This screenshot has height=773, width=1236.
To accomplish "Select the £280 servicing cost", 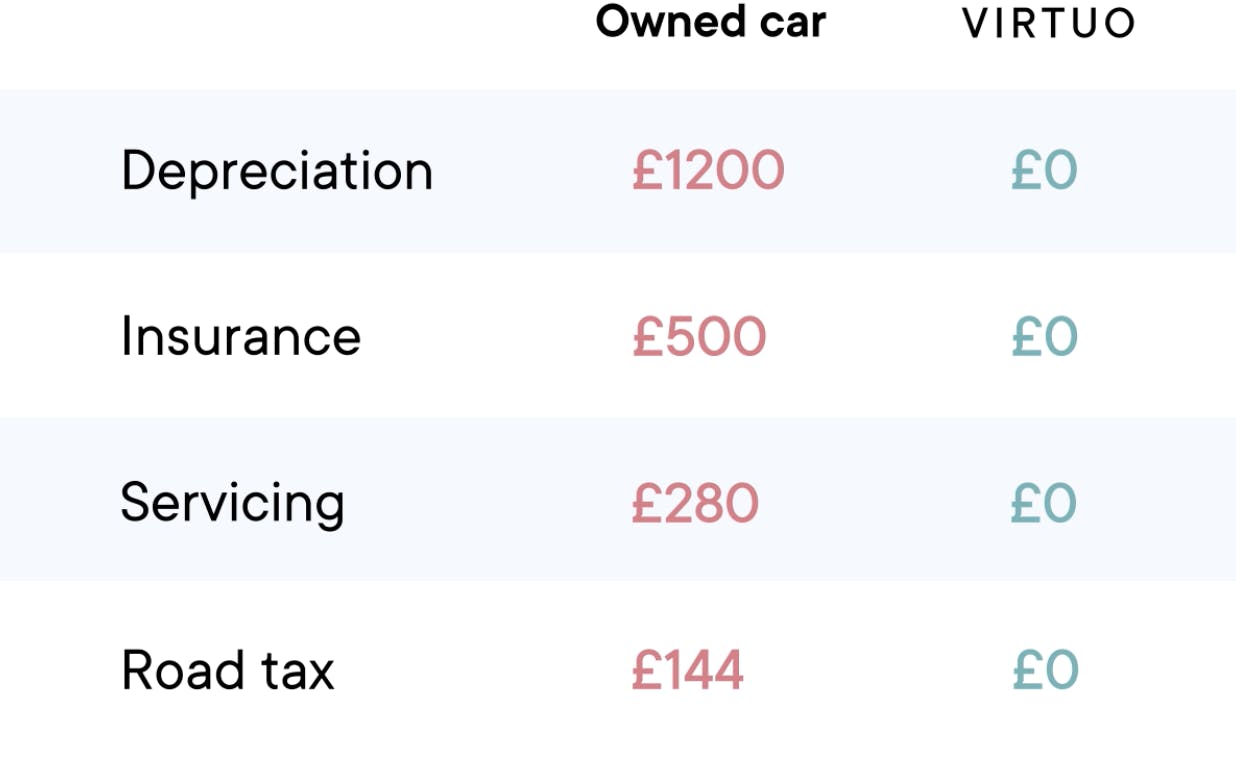I will click(695, 503).
